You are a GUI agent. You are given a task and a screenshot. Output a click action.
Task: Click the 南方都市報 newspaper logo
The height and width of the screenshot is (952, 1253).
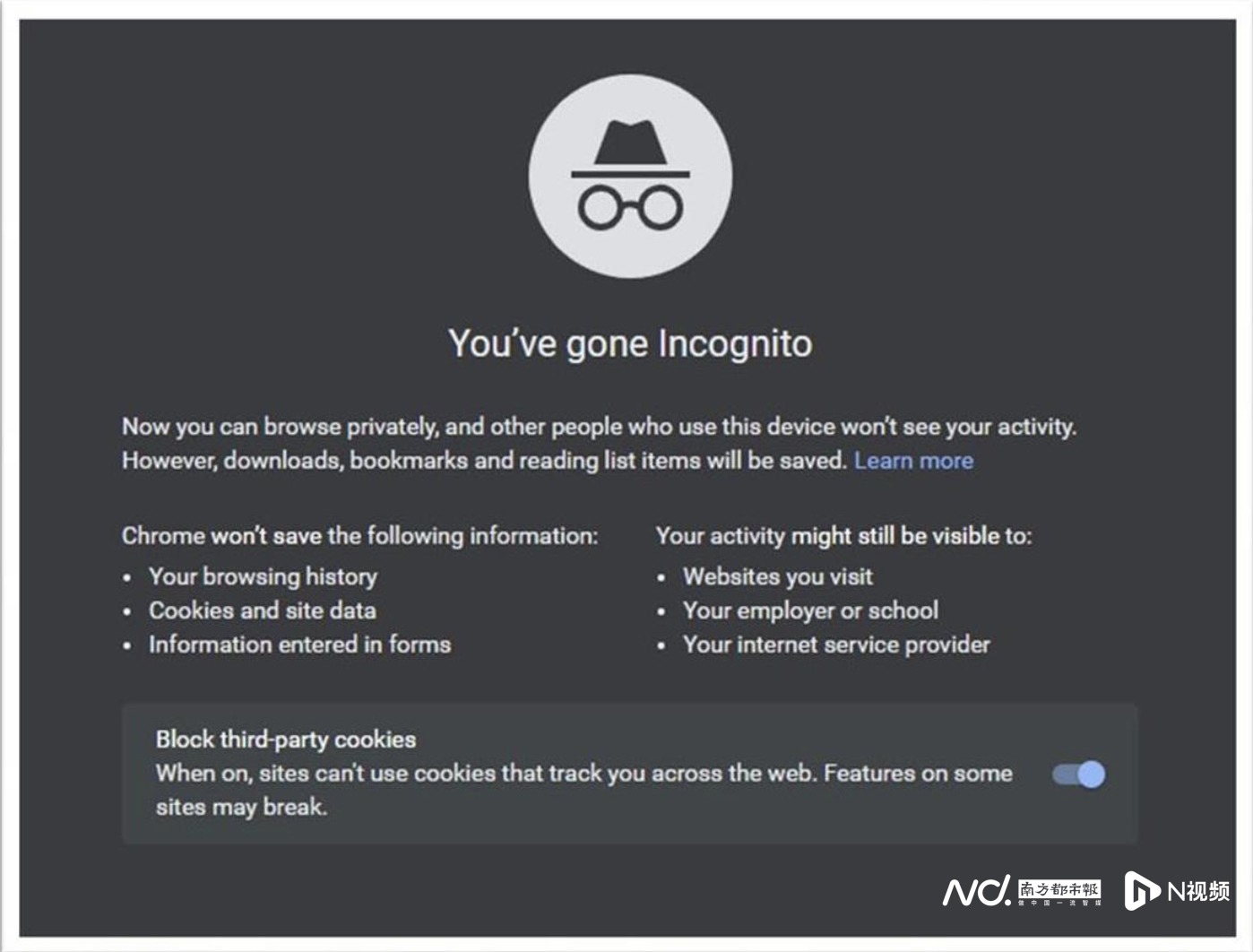[1059, 890]
